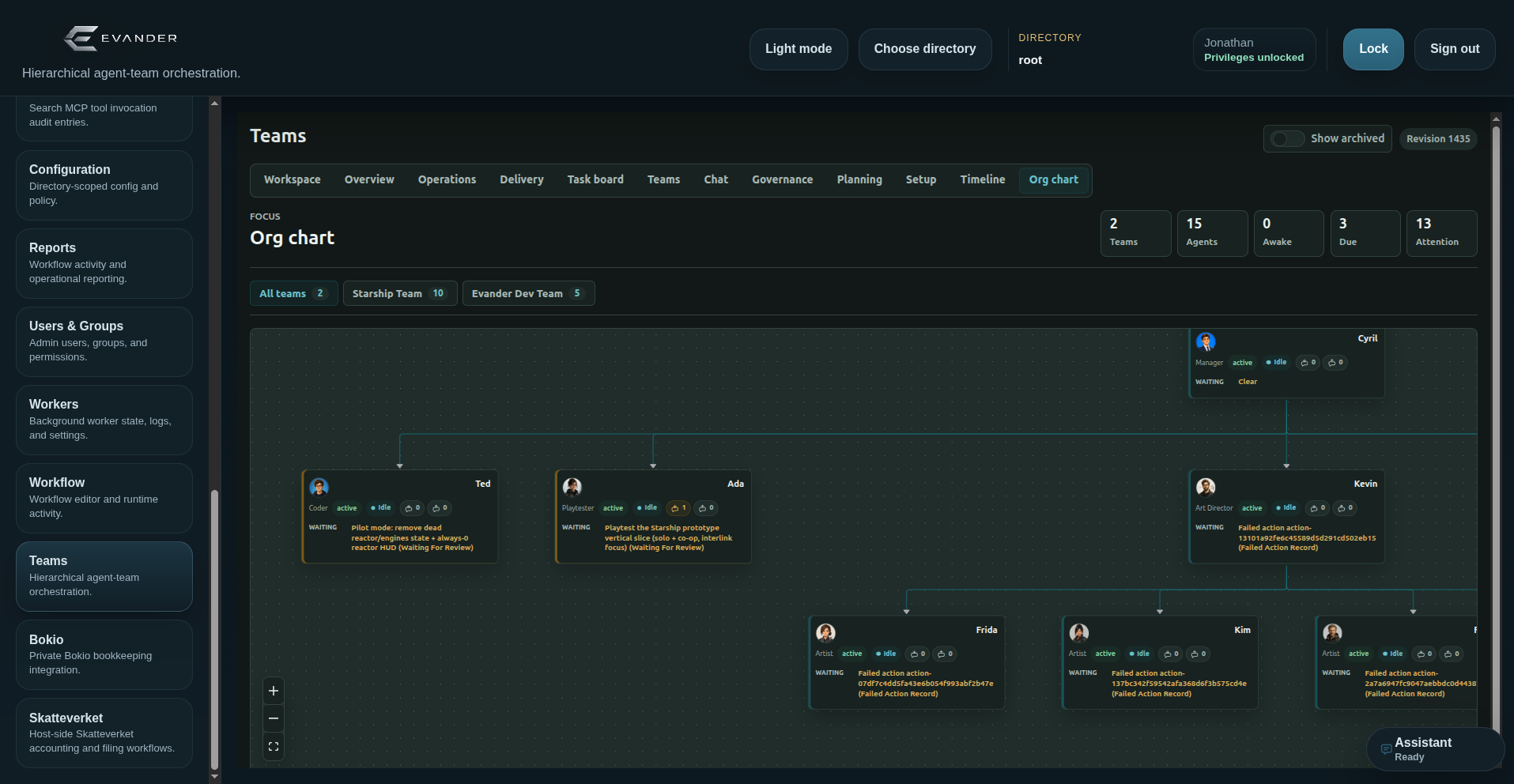View the Timeline tab
Image resolution: width=1514 pixels, height=784 pixels.
pos(983,180)
